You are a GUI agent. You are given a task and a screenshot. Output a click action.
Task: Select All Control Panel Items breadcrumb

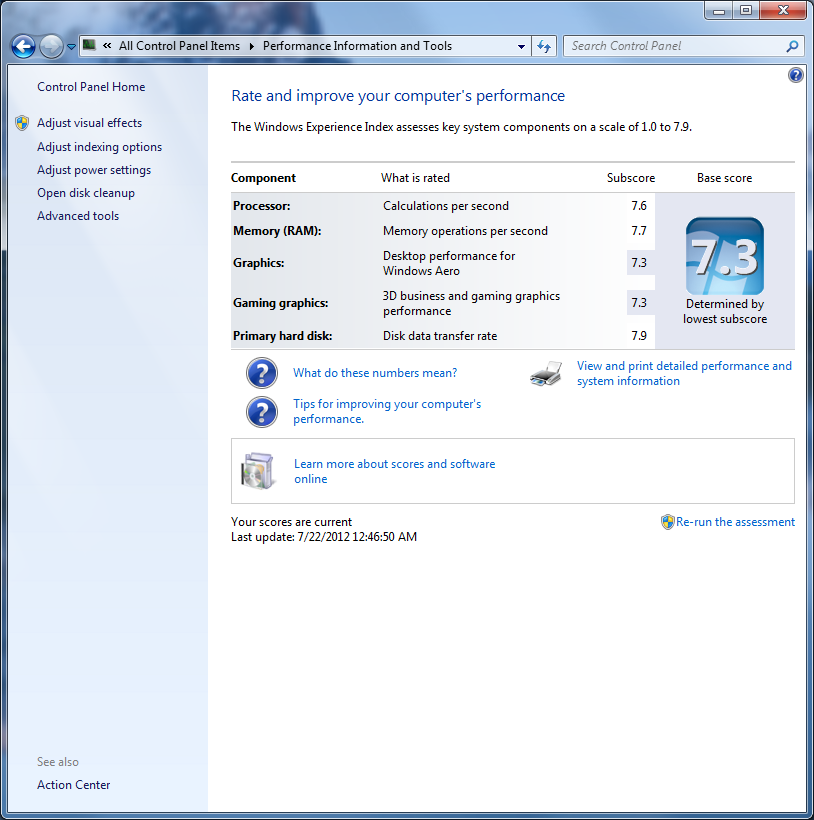coord(179,46)
